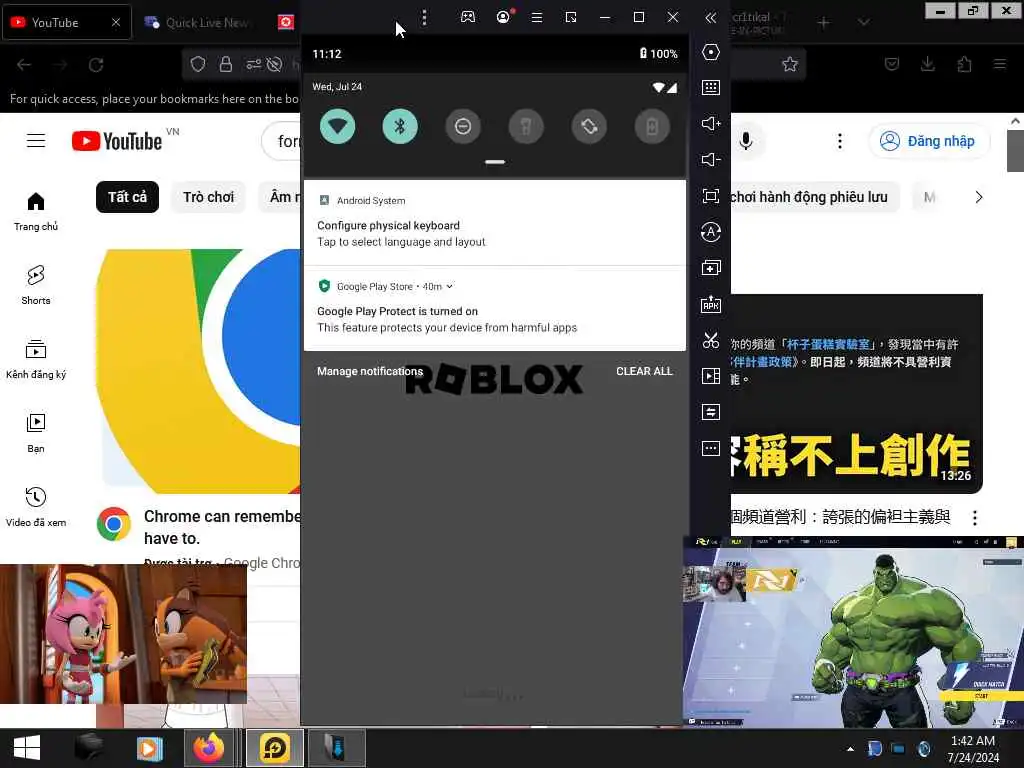Open the account icon in emulator title bar
The width and height of the screenshot is (1024, 768).
click(504, 17)
